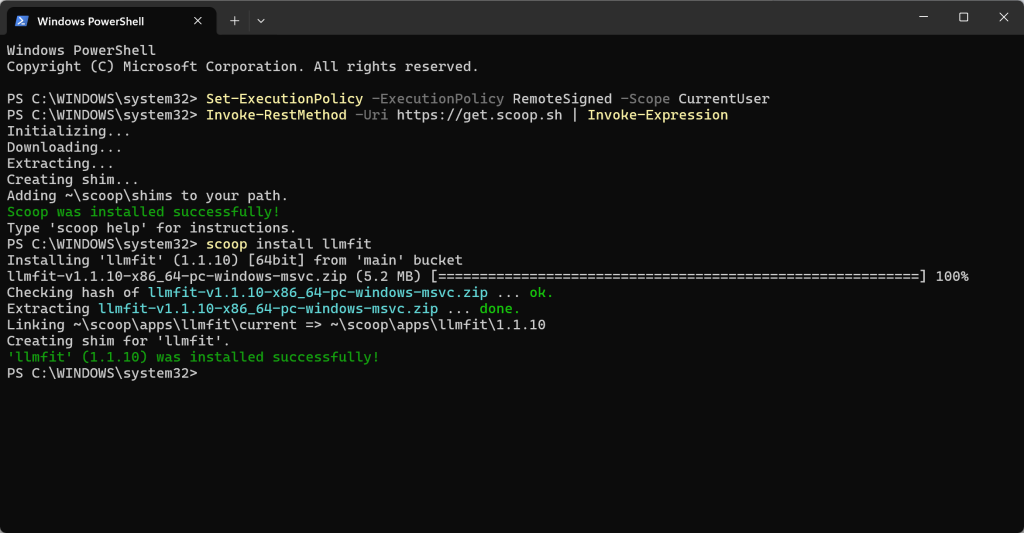Click the '(5.2 MB)' file size text

click(x=389, y=276)
